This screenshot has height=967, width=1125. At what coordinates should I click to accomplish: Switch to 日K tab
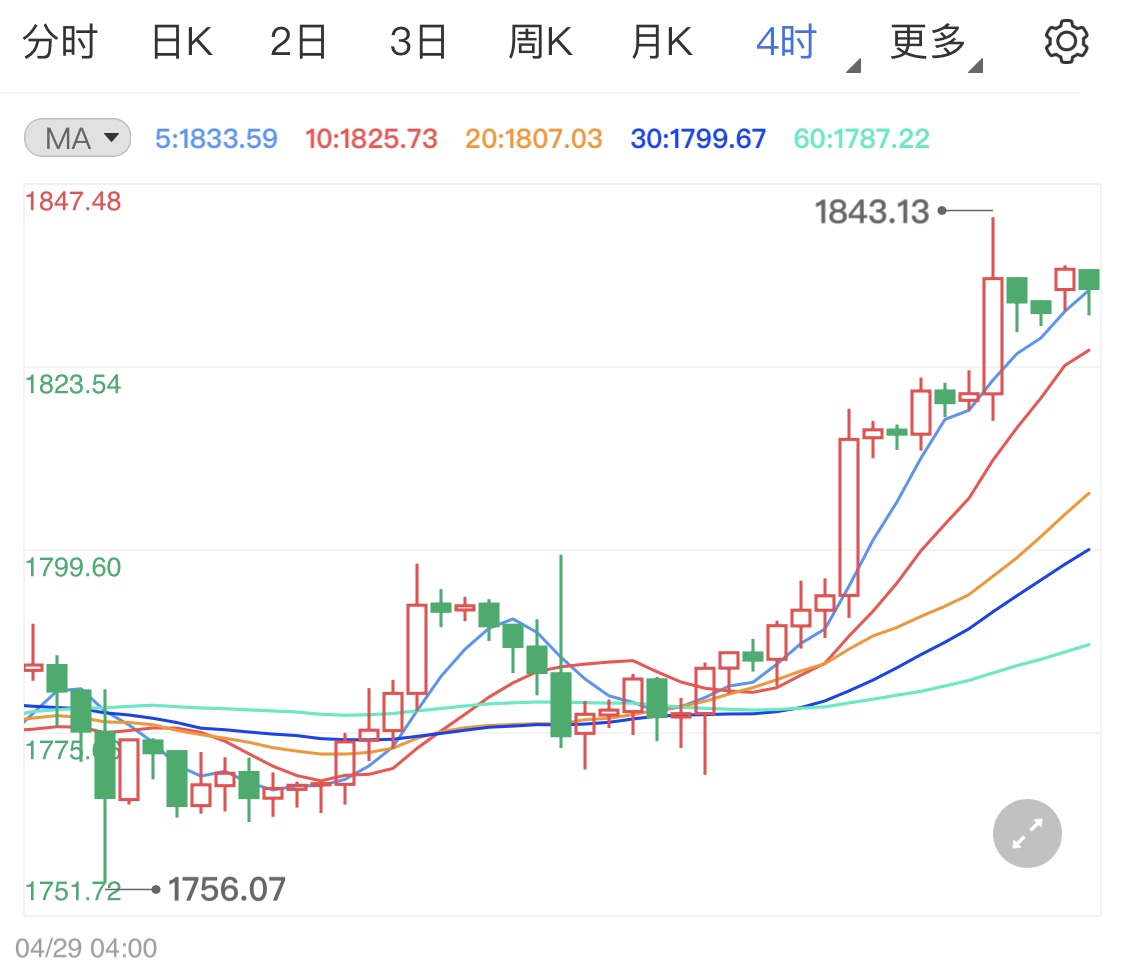click(182, 42)
